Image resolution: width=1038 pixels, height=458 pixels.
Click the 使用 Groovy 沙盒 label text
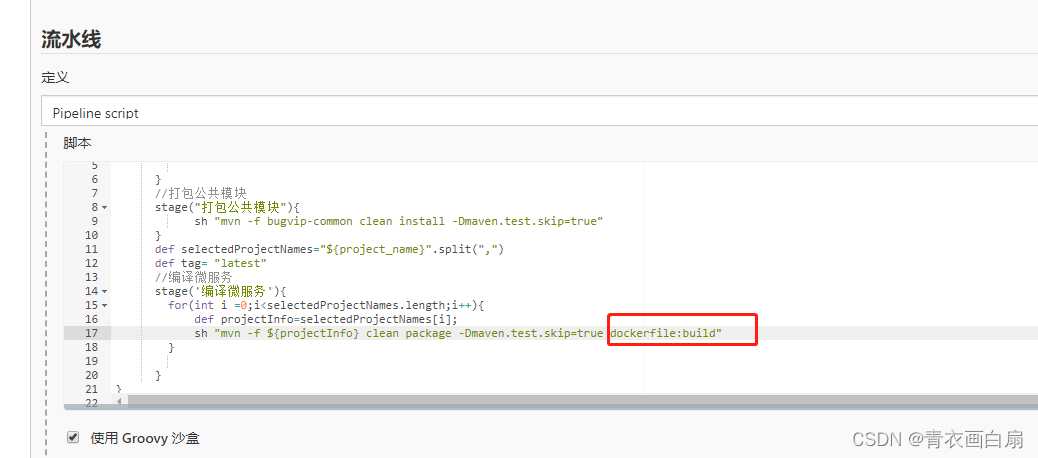pyautogui.click(x=145, y=437)
